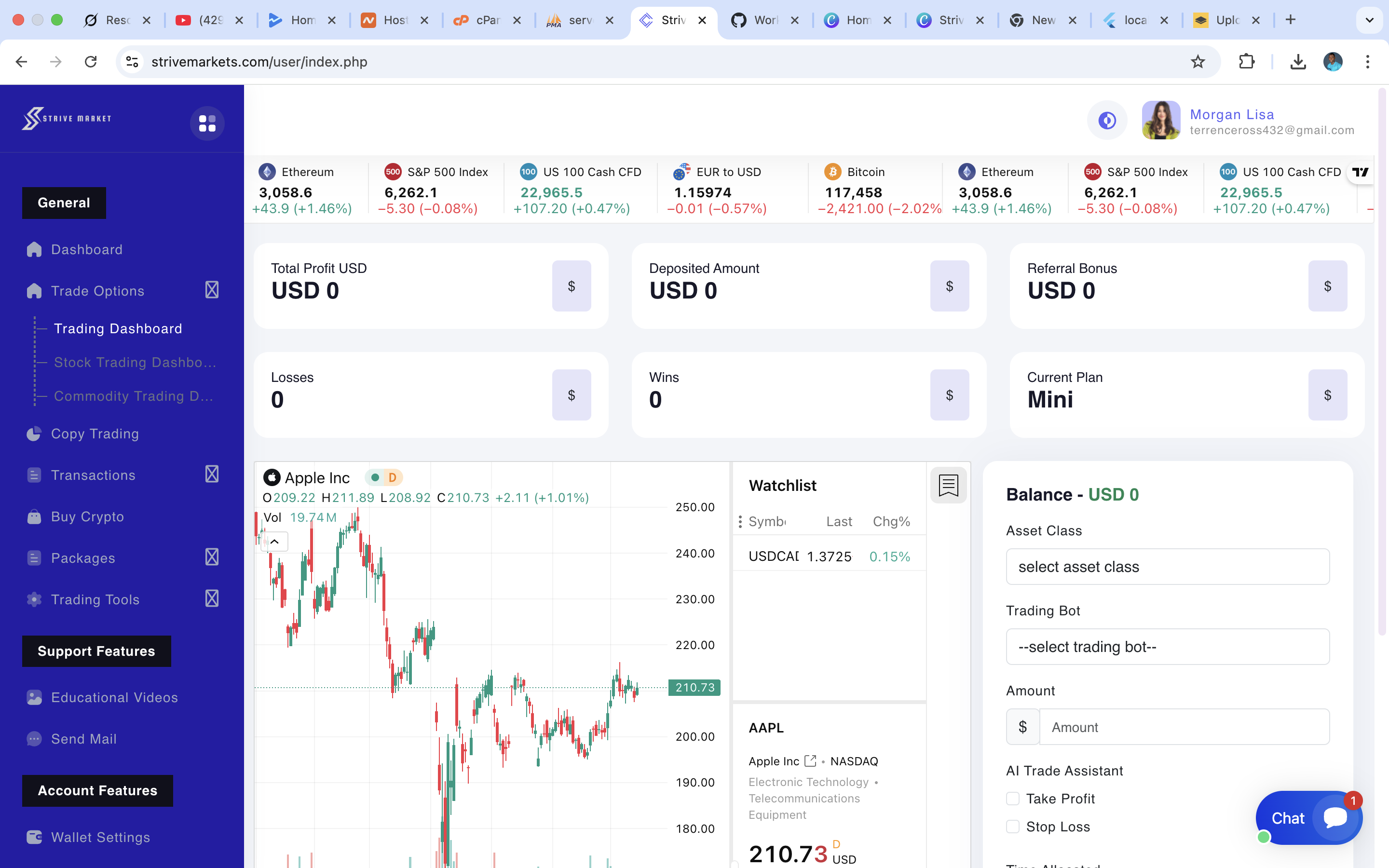
Task: Expand the Trade Options submenu arrow
Action: click(212, 290)
